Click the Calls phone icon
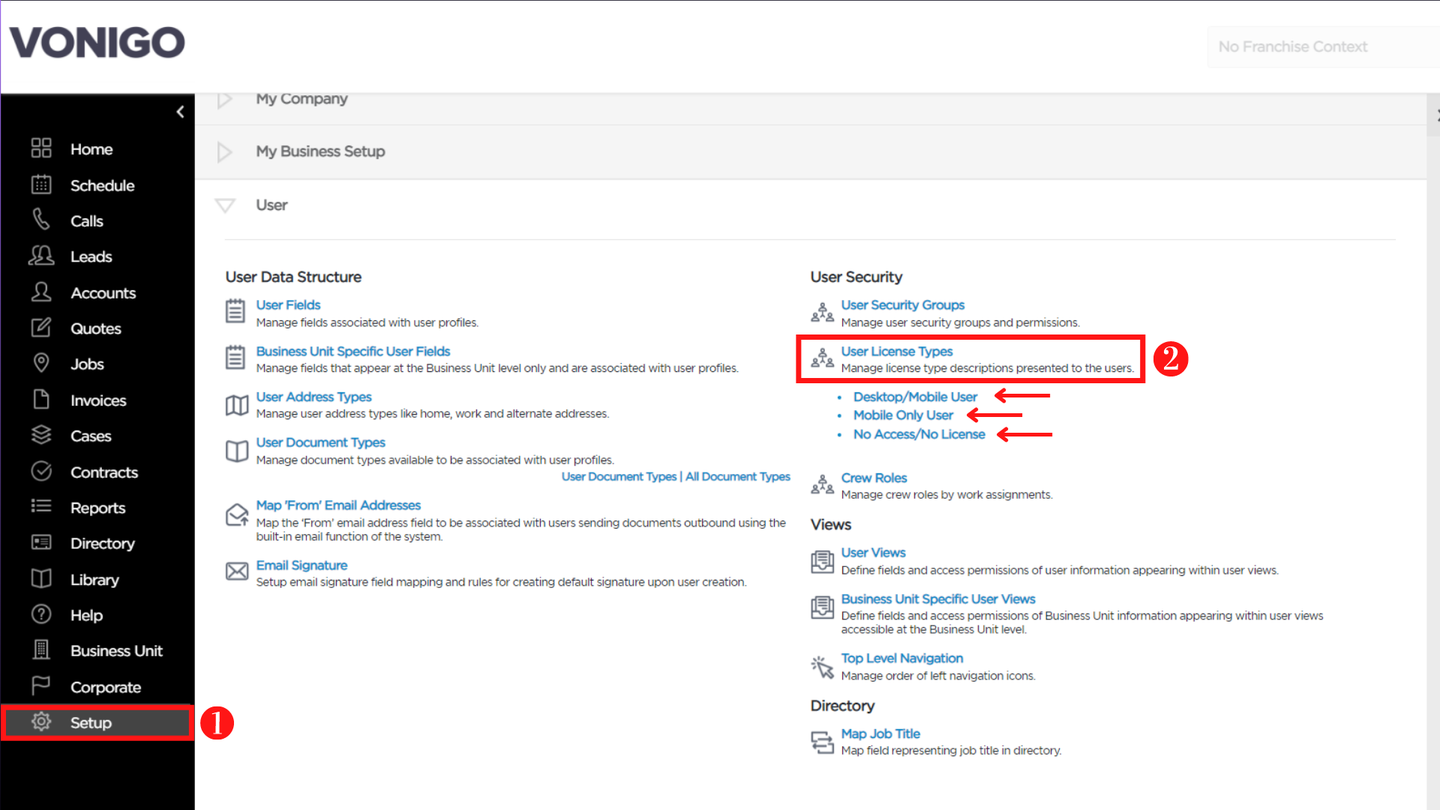 click(x=41, y=220)
